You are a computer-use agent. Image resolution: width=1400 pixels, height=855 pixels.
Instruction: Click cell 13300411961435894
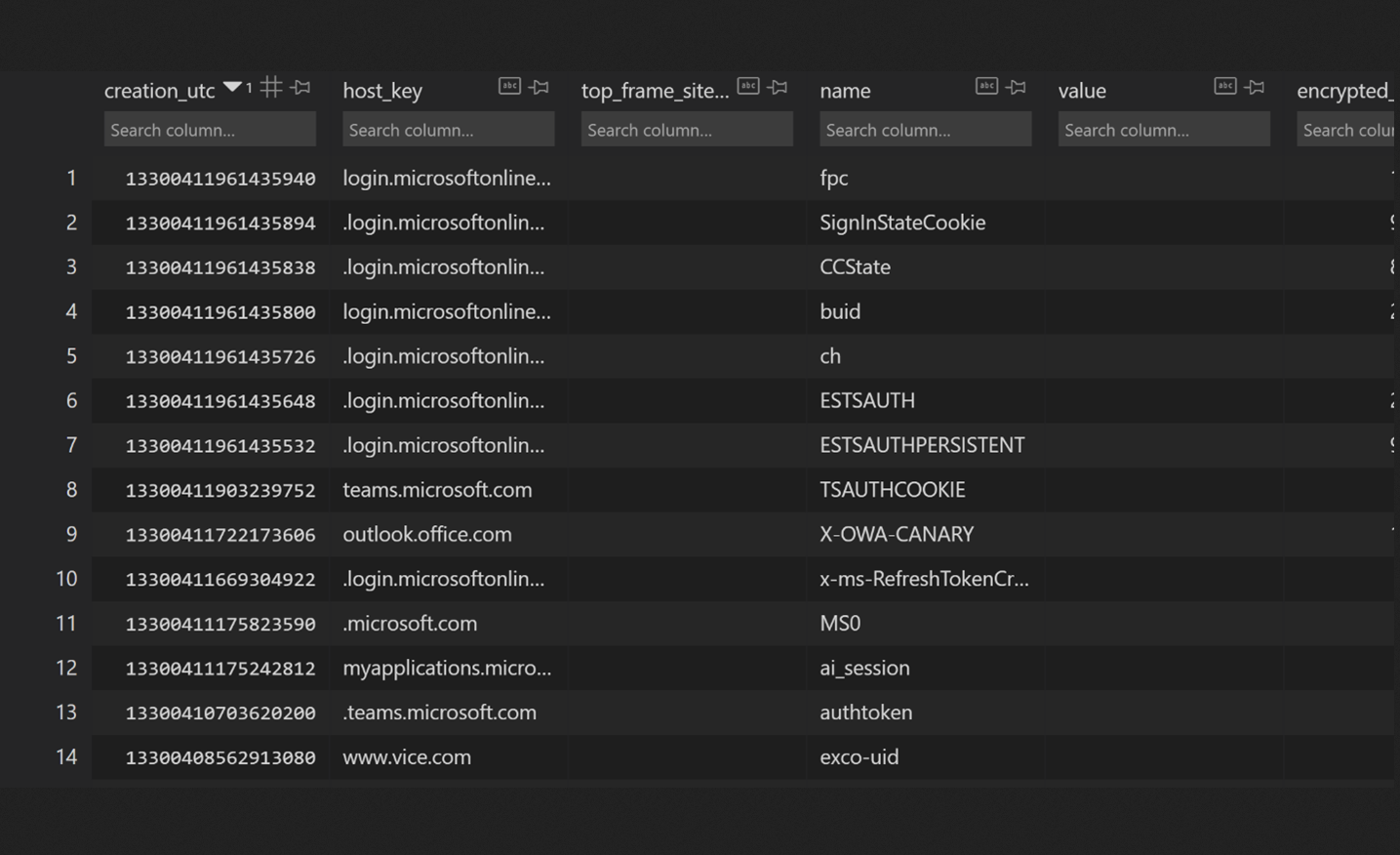[220, 224]
